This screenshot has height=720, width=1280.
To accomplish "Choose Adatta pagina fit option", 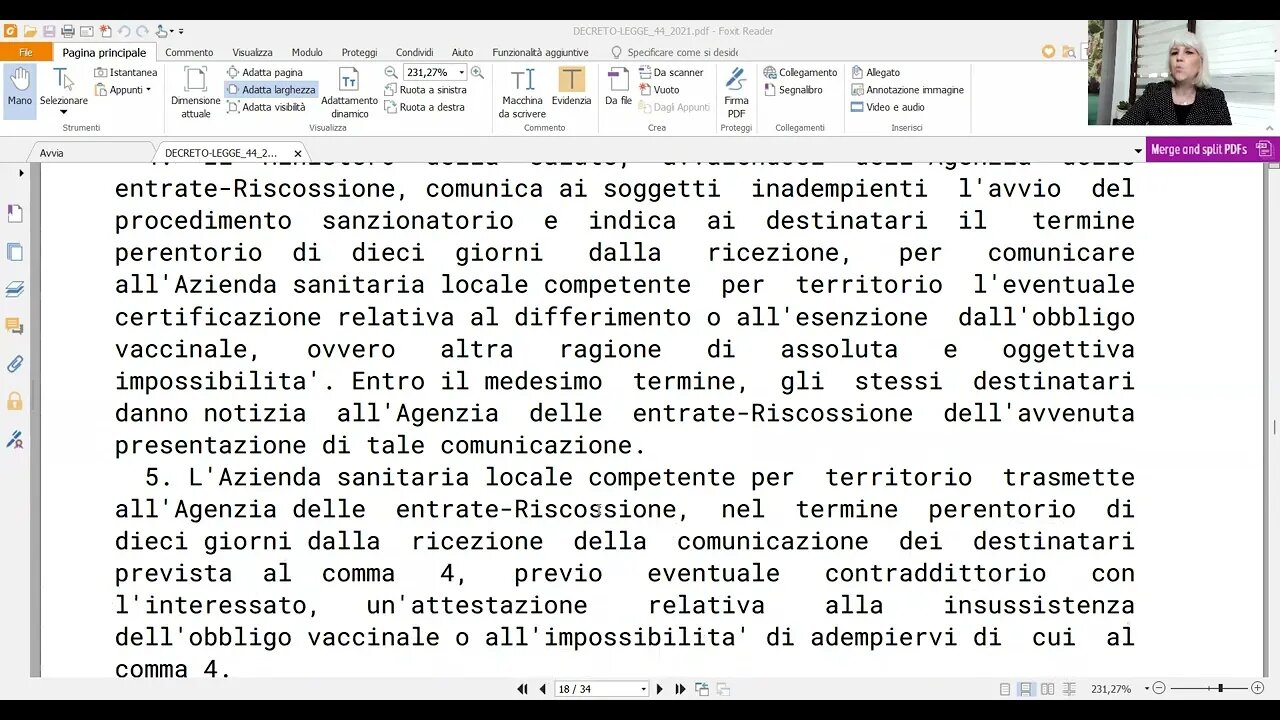I will click(x=265, y=72).
